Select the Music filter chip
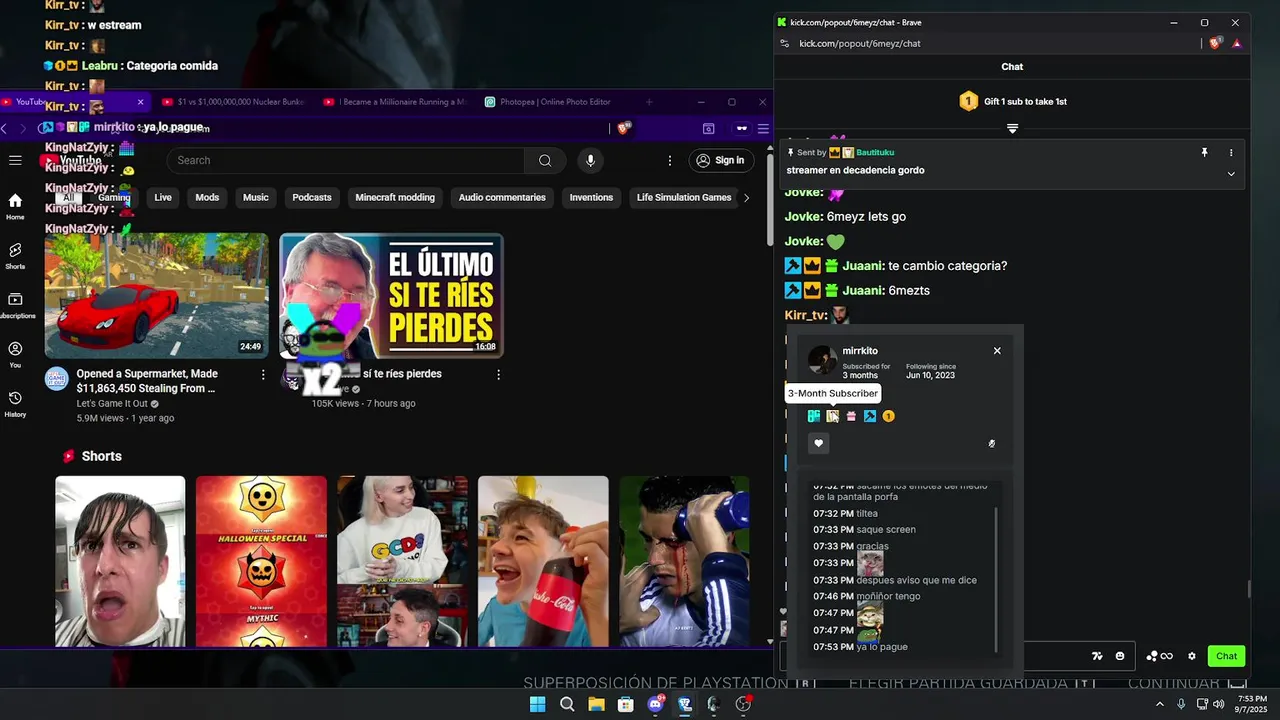 [x=256, y=197]
